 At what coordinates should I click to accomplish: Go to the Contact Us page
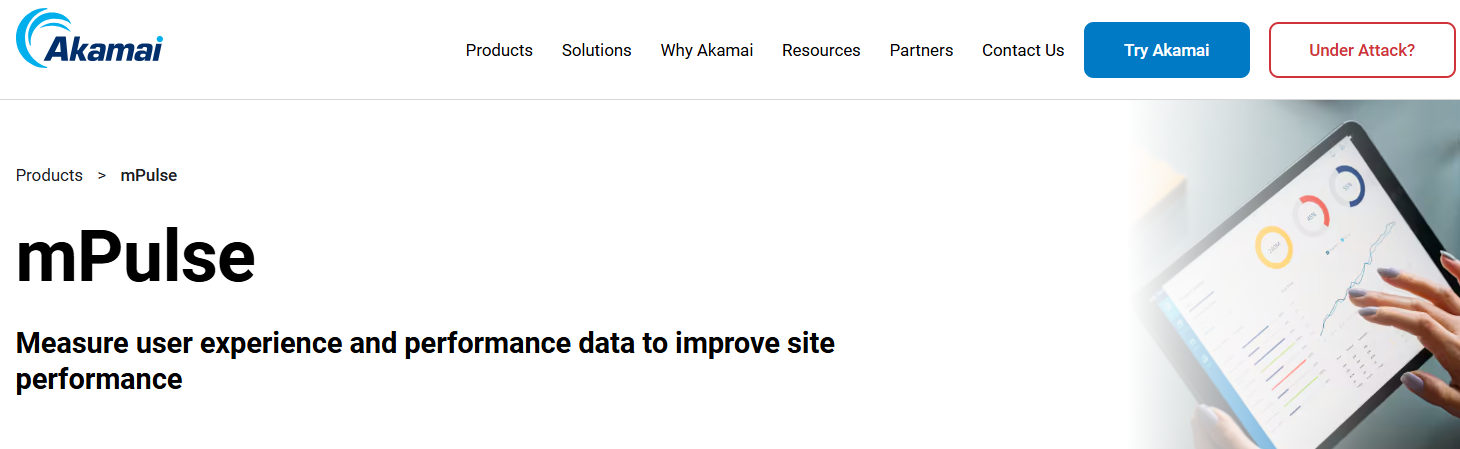[x=1022, y=50]
